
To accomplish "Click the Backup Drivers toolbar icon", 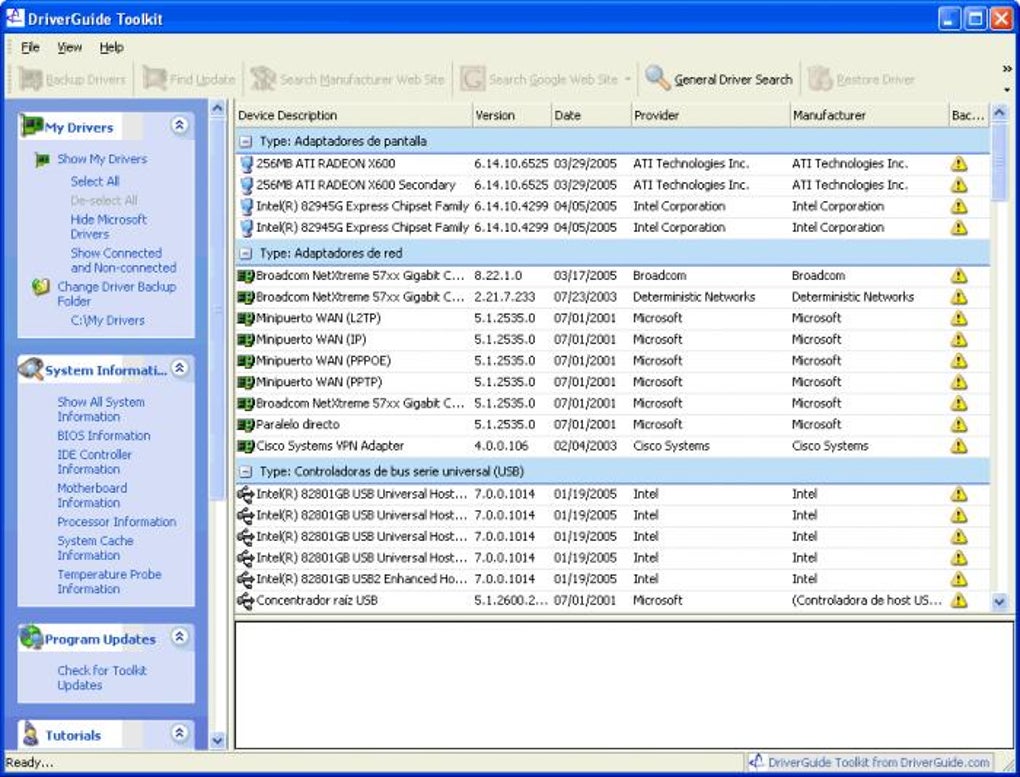I will point(30,79).
